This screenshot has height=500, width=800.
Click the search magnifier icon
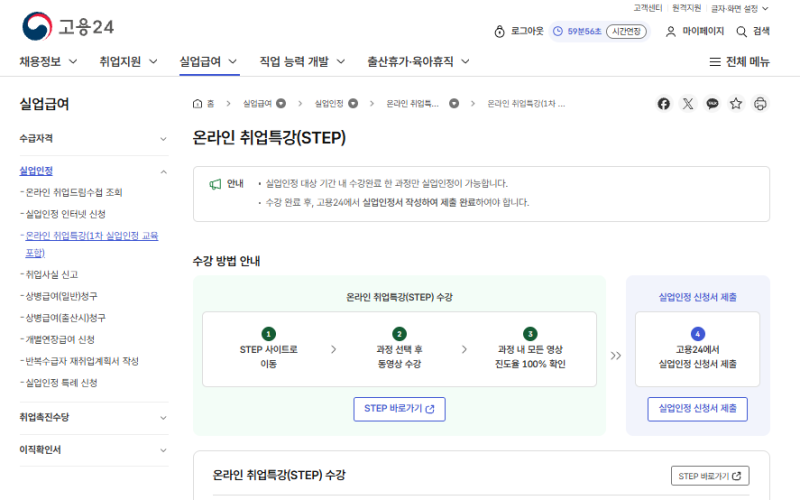[741, 32]
